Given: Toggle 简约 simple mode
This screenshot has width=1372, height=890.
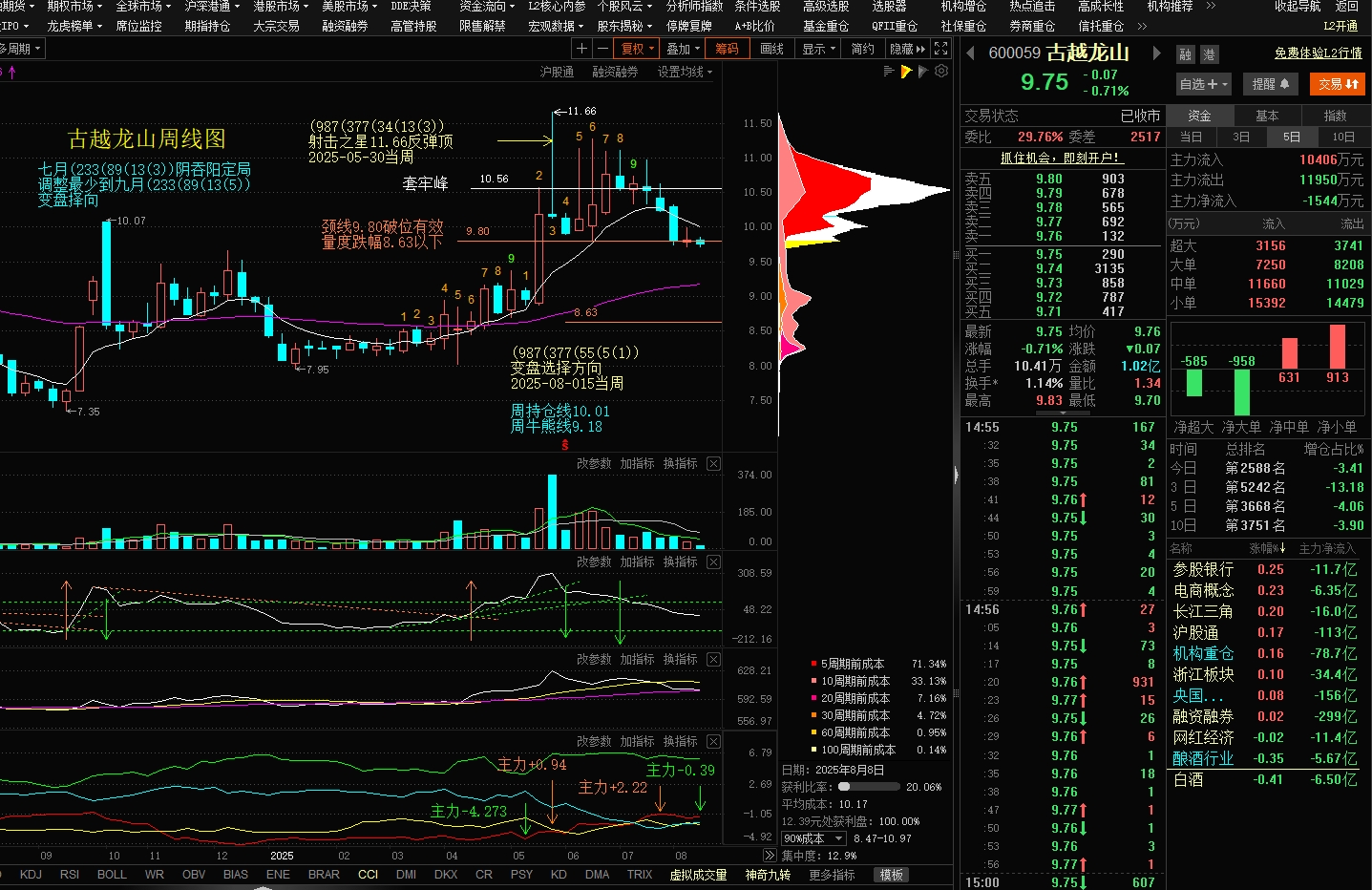Looking at the screenshot, I should (x=862, y=49).
